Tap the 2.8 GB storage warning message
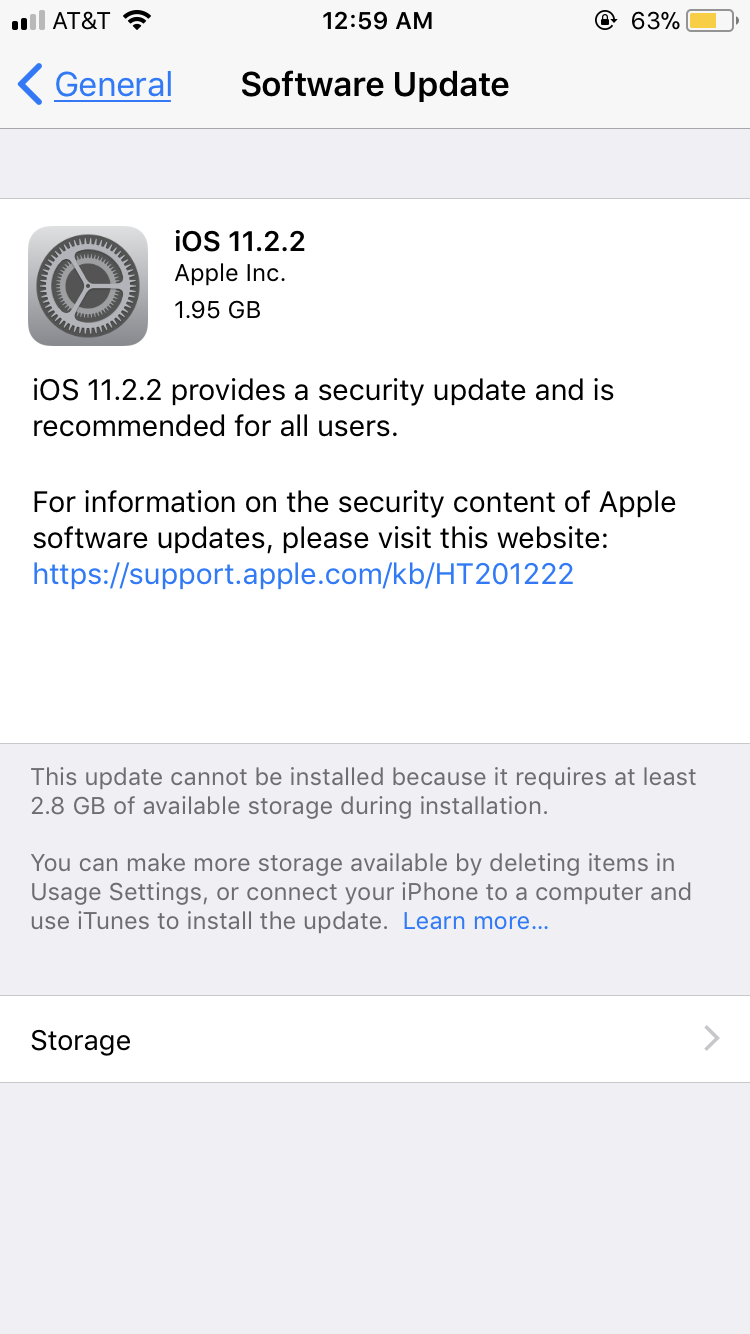Viewport: 750px width, 1334px height. 363,791
